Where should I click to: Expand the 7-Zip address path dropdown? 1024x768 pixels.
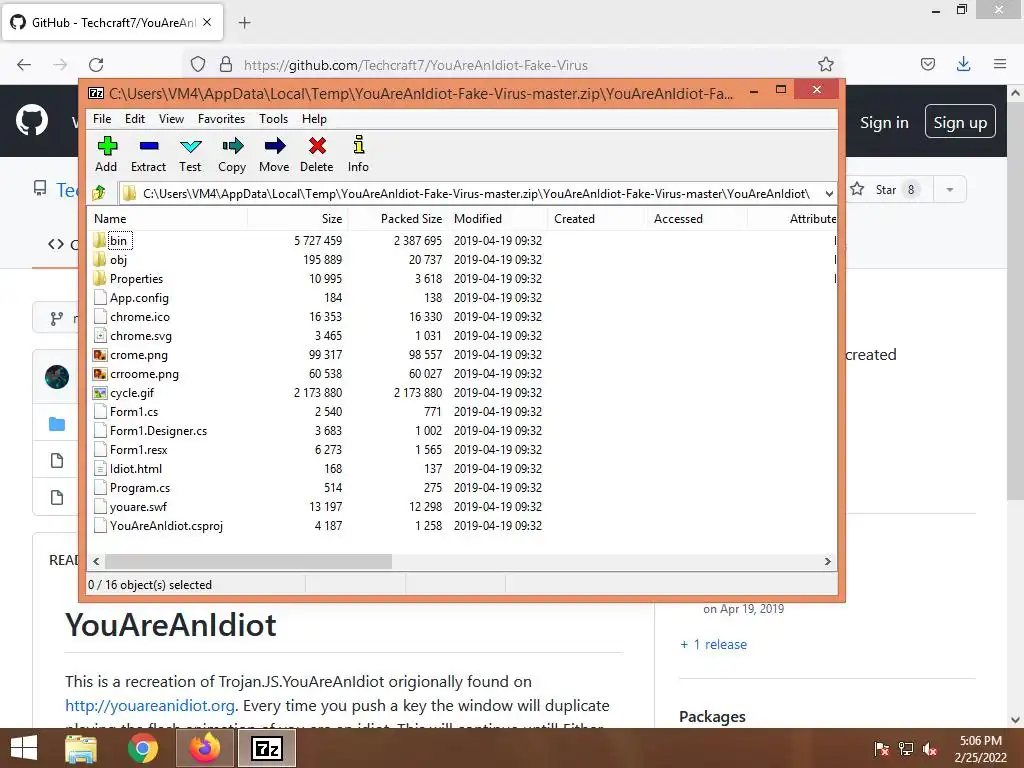pyautogui.click(x=829, y=193)
